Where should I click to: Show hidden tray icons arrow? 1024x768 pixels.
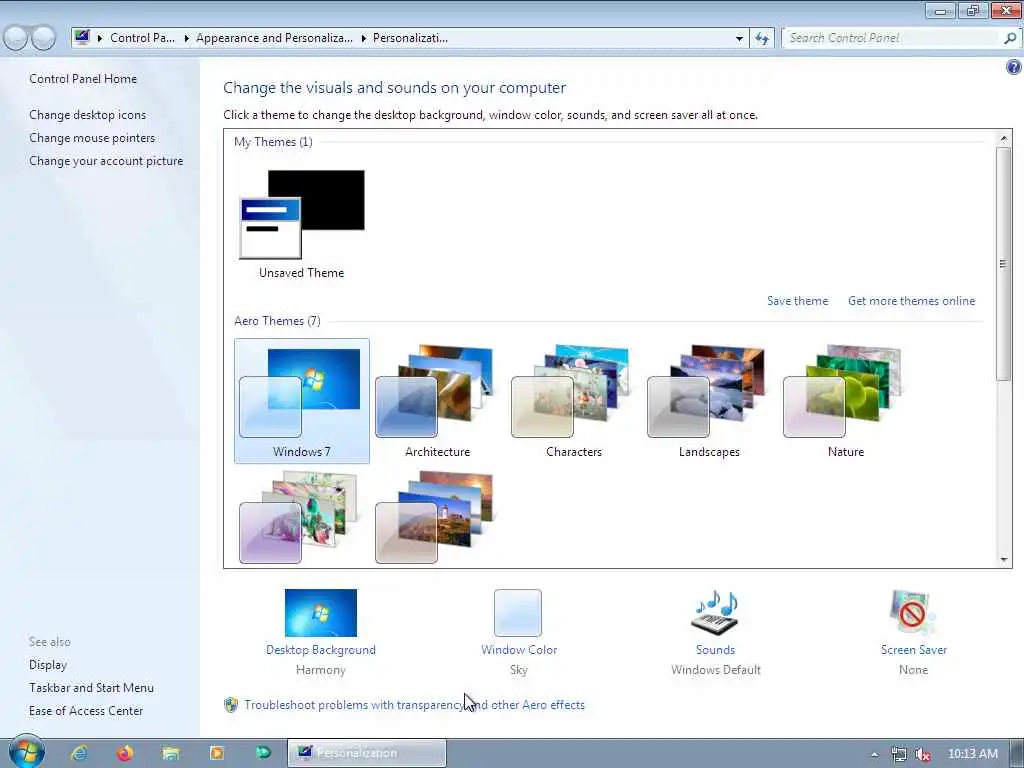pyautogui.click(x=874, y=754)
